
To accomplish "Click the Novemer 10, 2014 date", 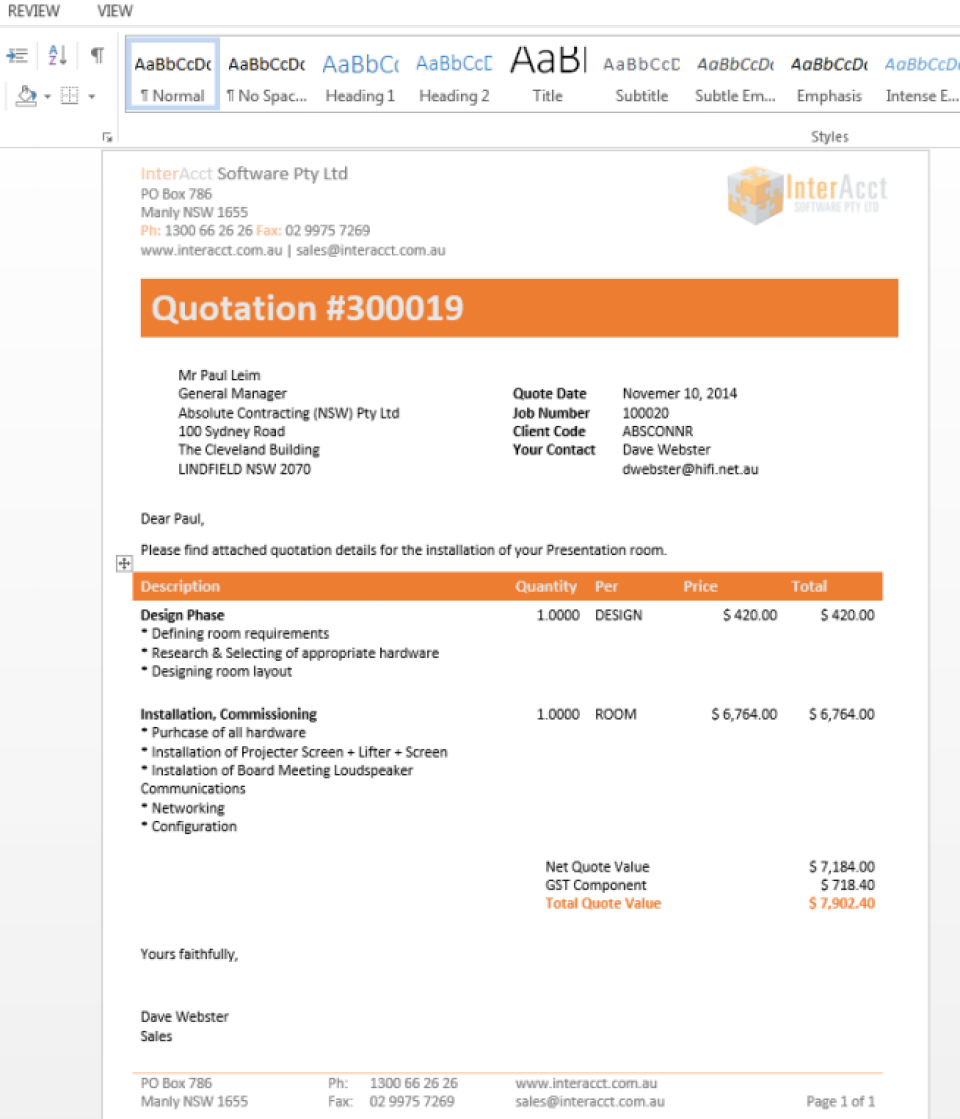I will pos(679,394).
